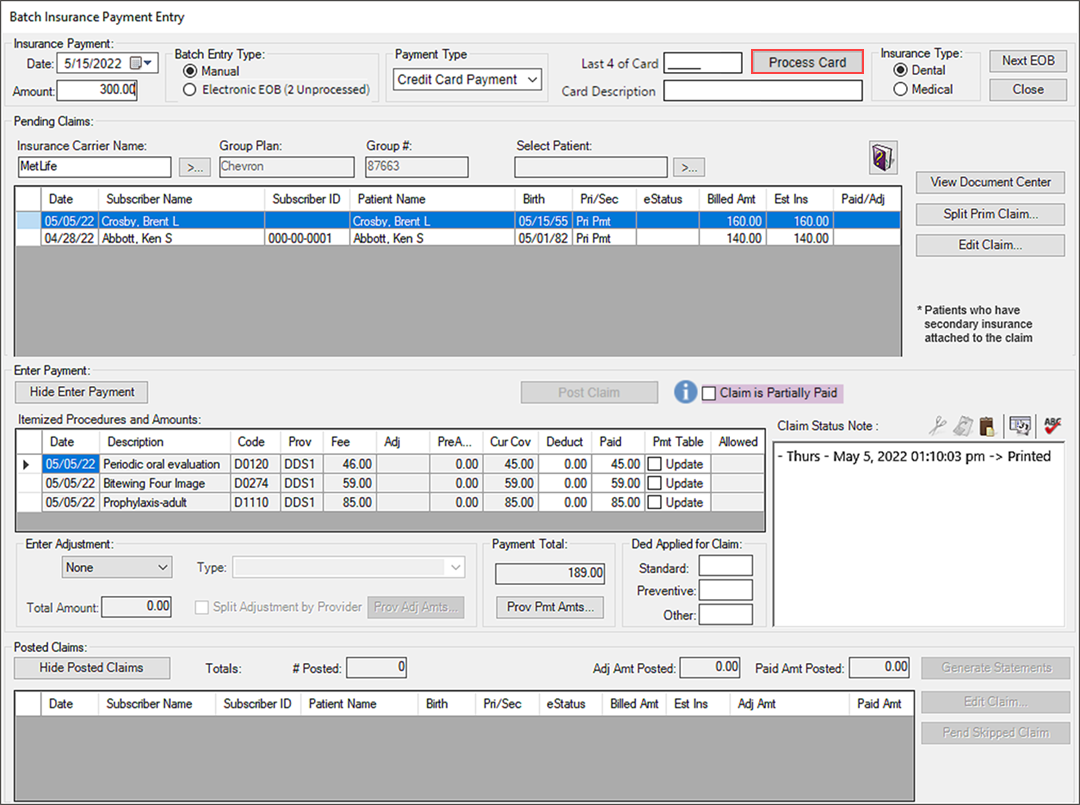The image size is (1080, 805).
Task: Open the date calendar picker icon
Action: pyautogui.click(x=136, y=63)
